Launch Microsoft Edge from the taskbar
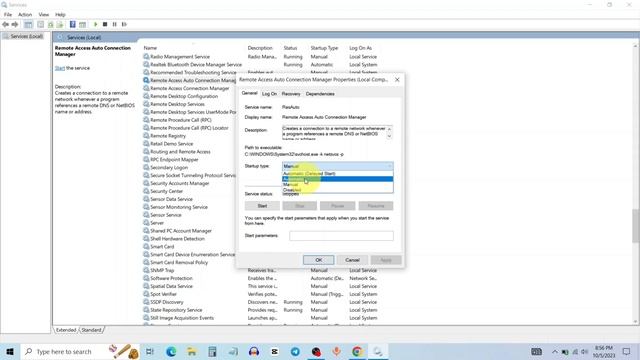This screenshot has width=640, height=360. click(171, 351)
